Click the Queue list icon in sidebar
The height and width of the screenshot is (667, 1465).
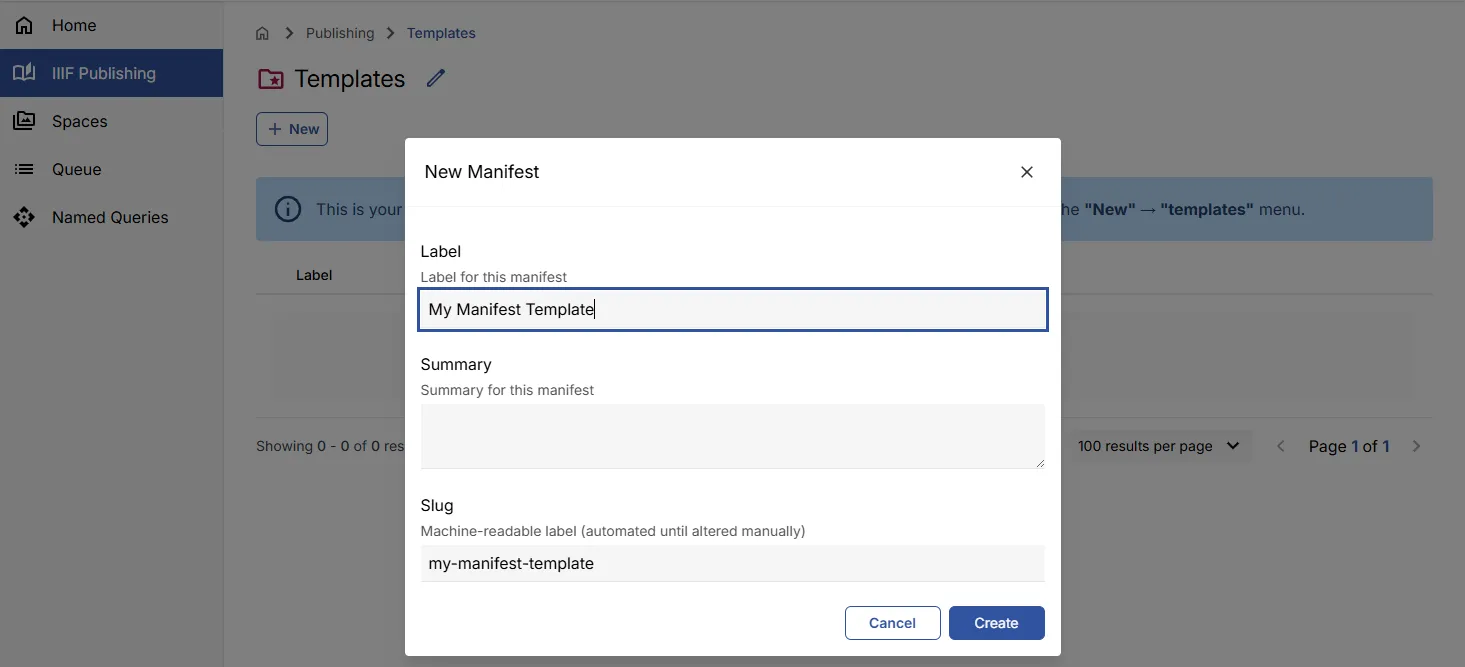pyautogui.click(x=24, y=169)
